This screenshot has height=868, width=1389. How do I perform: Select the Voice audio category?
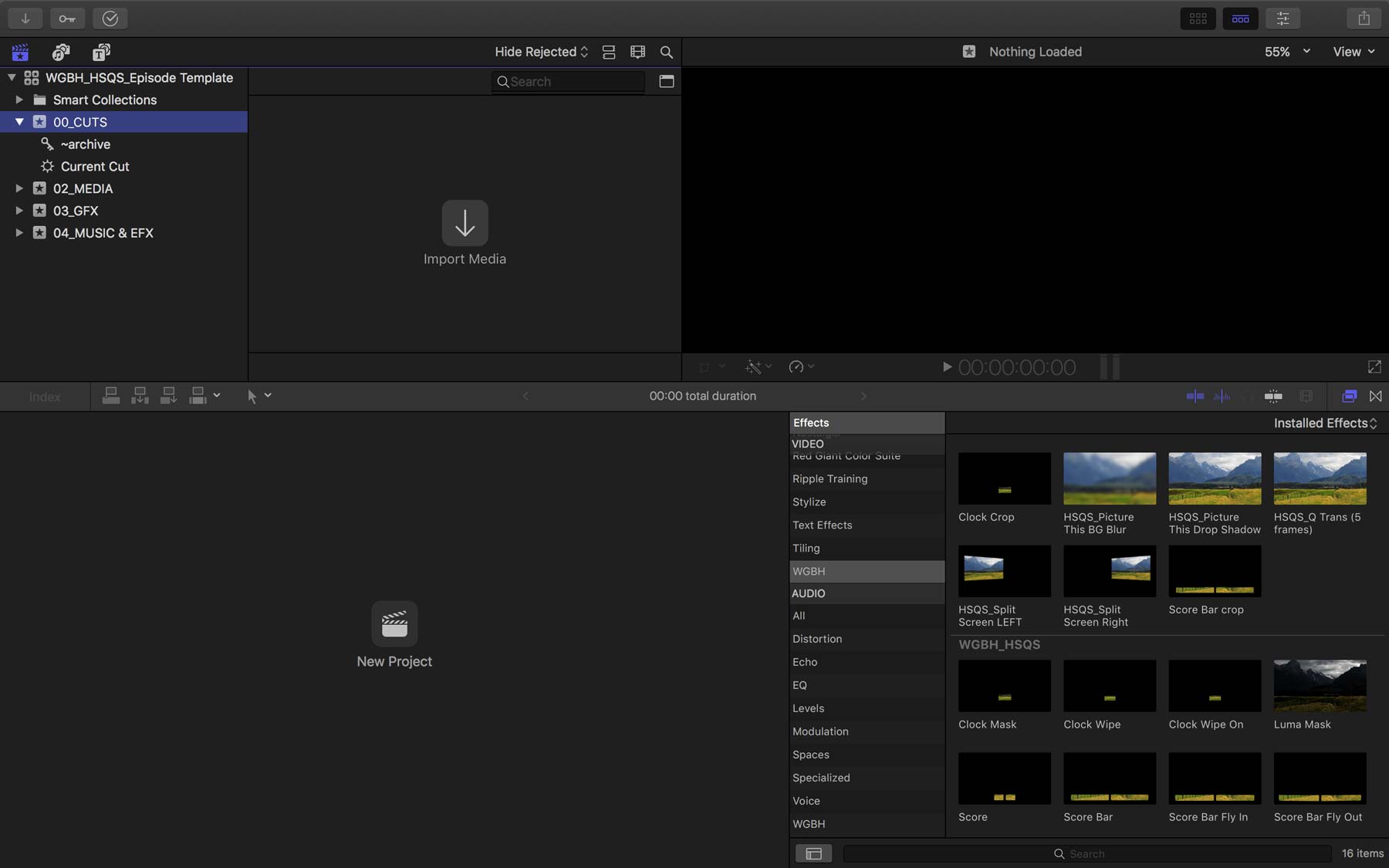coord(867,801)
